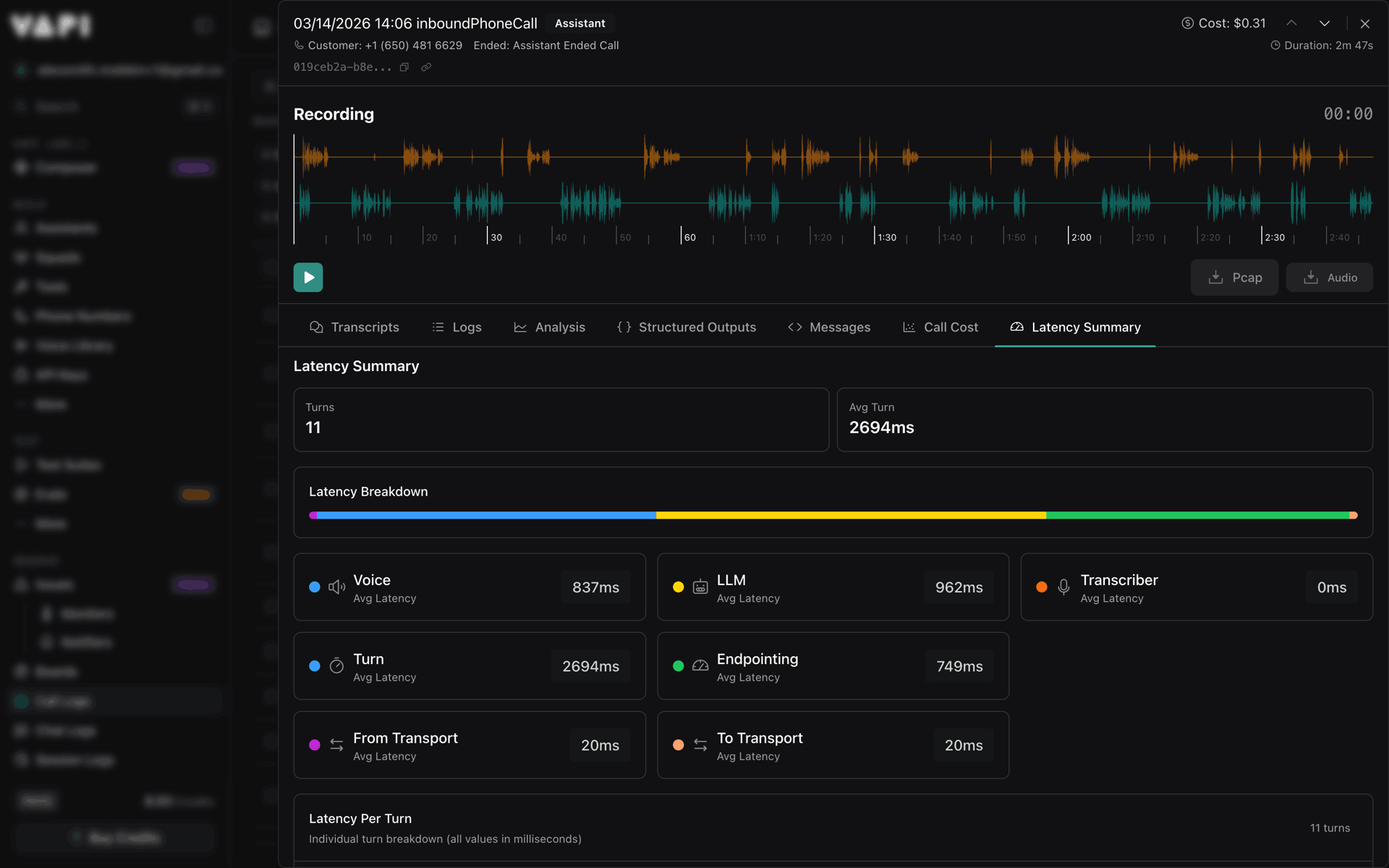Click the Transcriber microphone icon
Screen dimensions: 1389x868
pyautogui.click(x=1063, y=587)
